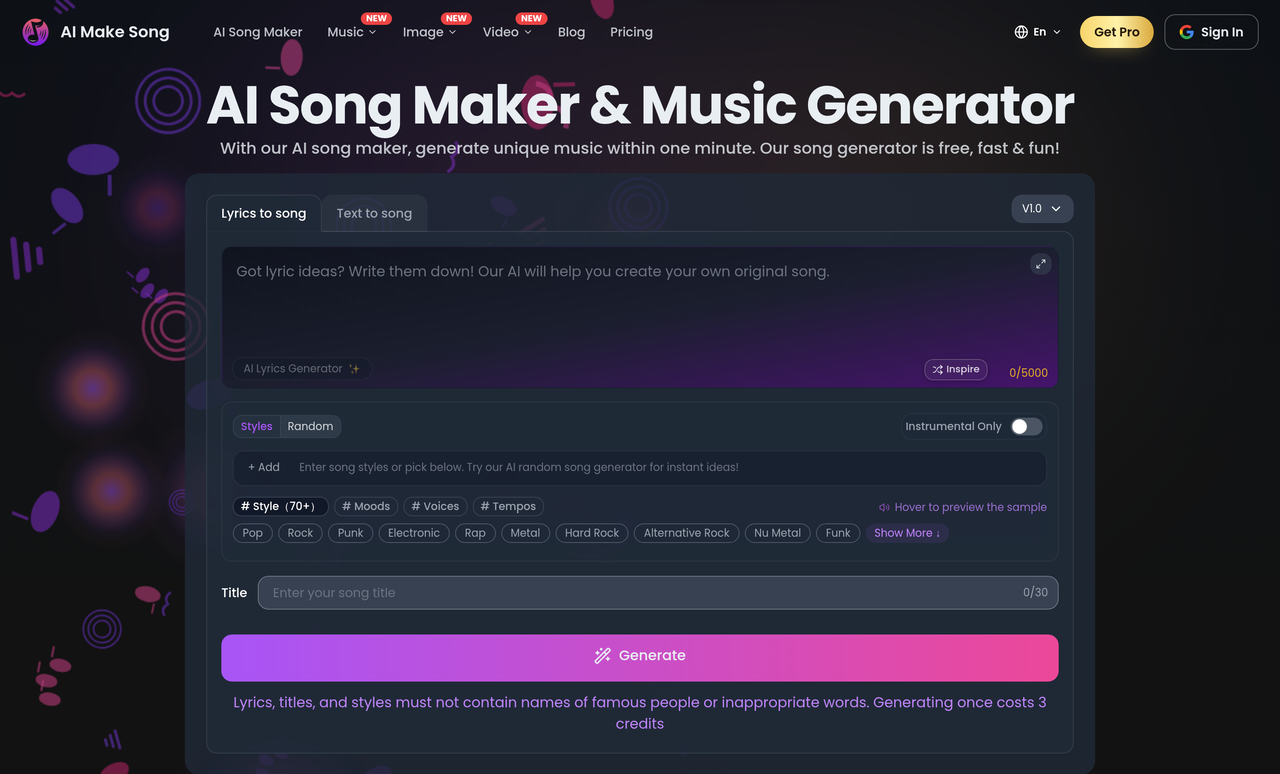Open the Blog nav link
Image resolution: width=1280 pixels, height=774 pixels.
click(571, 32)
